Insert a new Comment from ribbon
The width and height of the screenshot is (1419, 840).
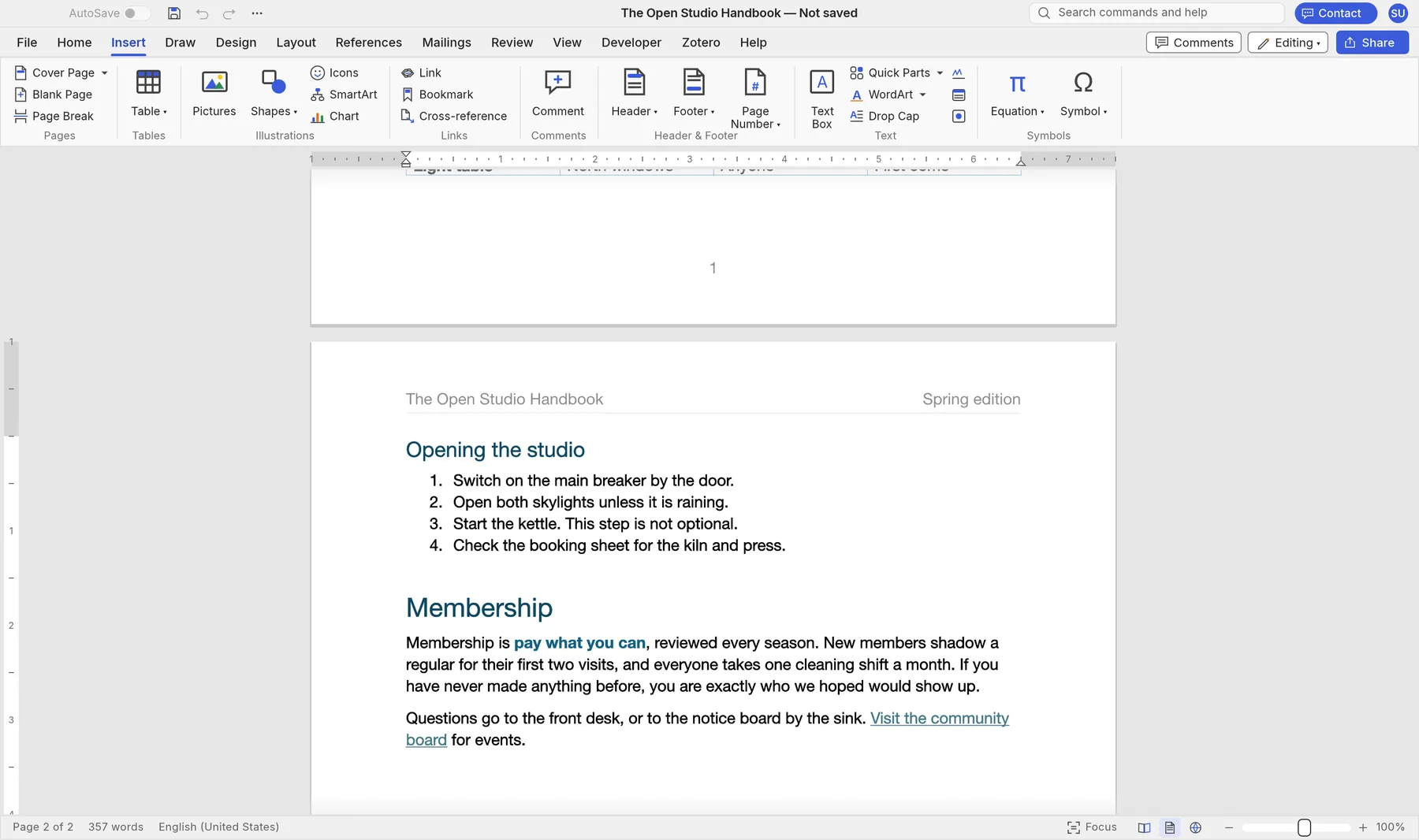(x=557, y=94)
